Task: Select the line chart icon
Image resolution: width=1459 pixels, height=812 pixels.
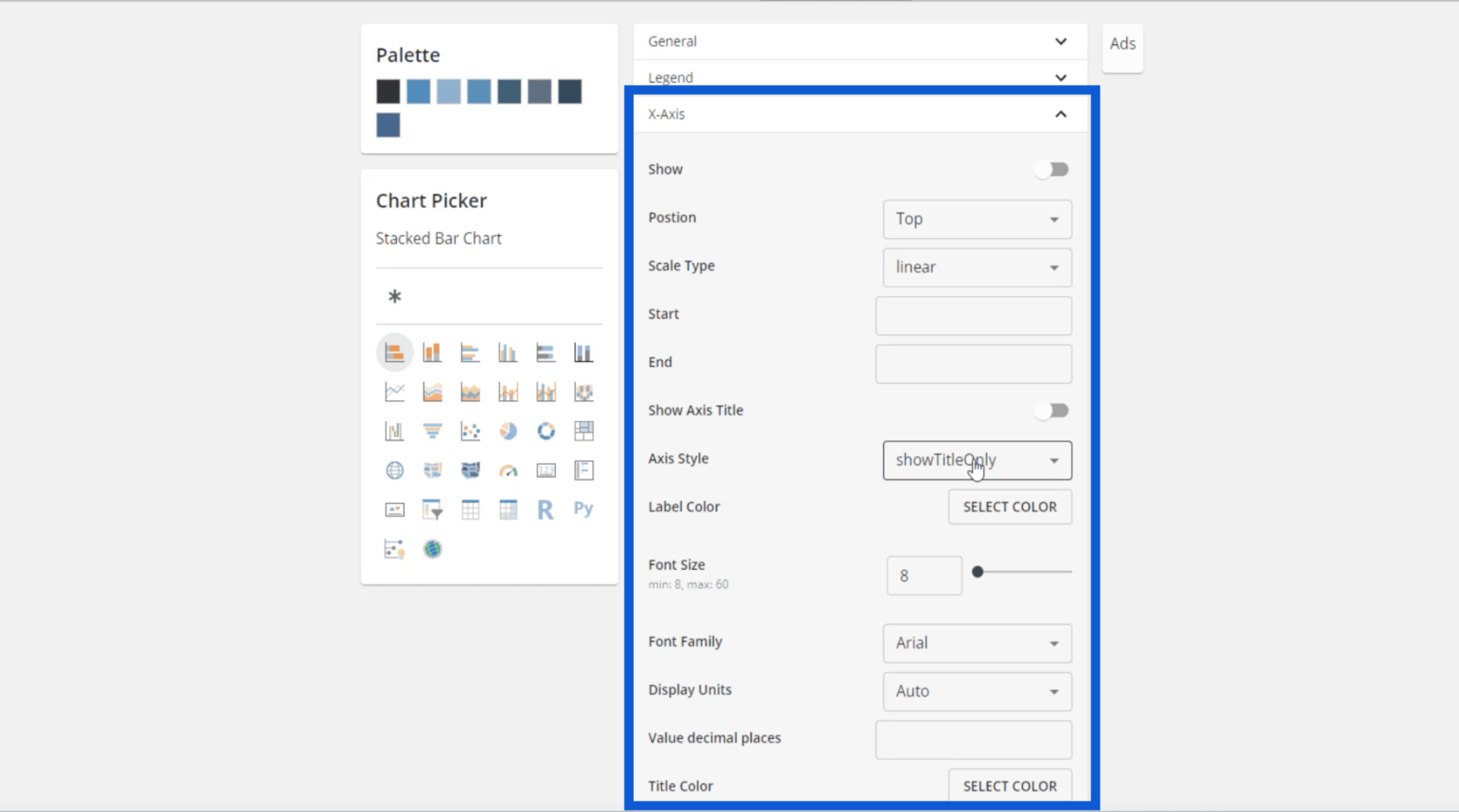Action: [x=394, y=393]
